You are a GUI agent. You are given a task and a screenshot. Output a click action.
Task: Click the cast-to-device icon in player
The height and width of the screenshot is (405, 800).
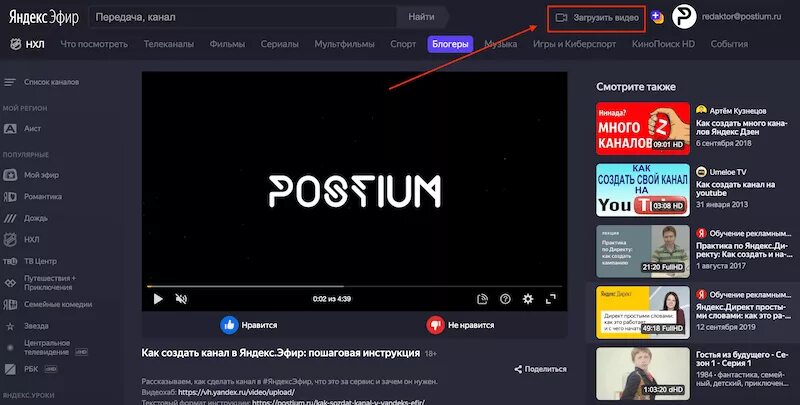click(482, 299)
